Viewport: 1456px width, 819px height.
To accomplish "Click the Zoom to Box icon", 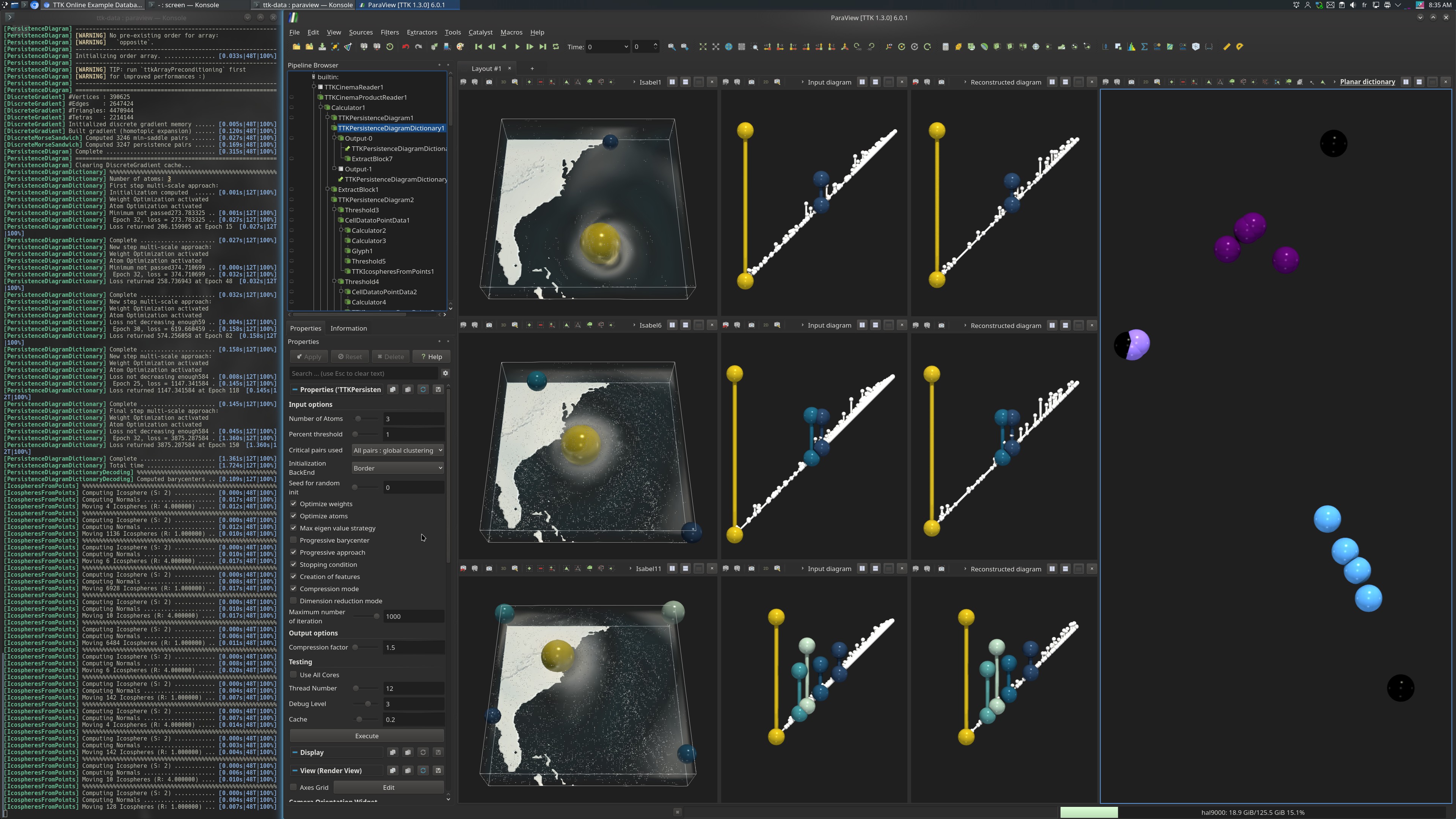I will pos(755,47).
